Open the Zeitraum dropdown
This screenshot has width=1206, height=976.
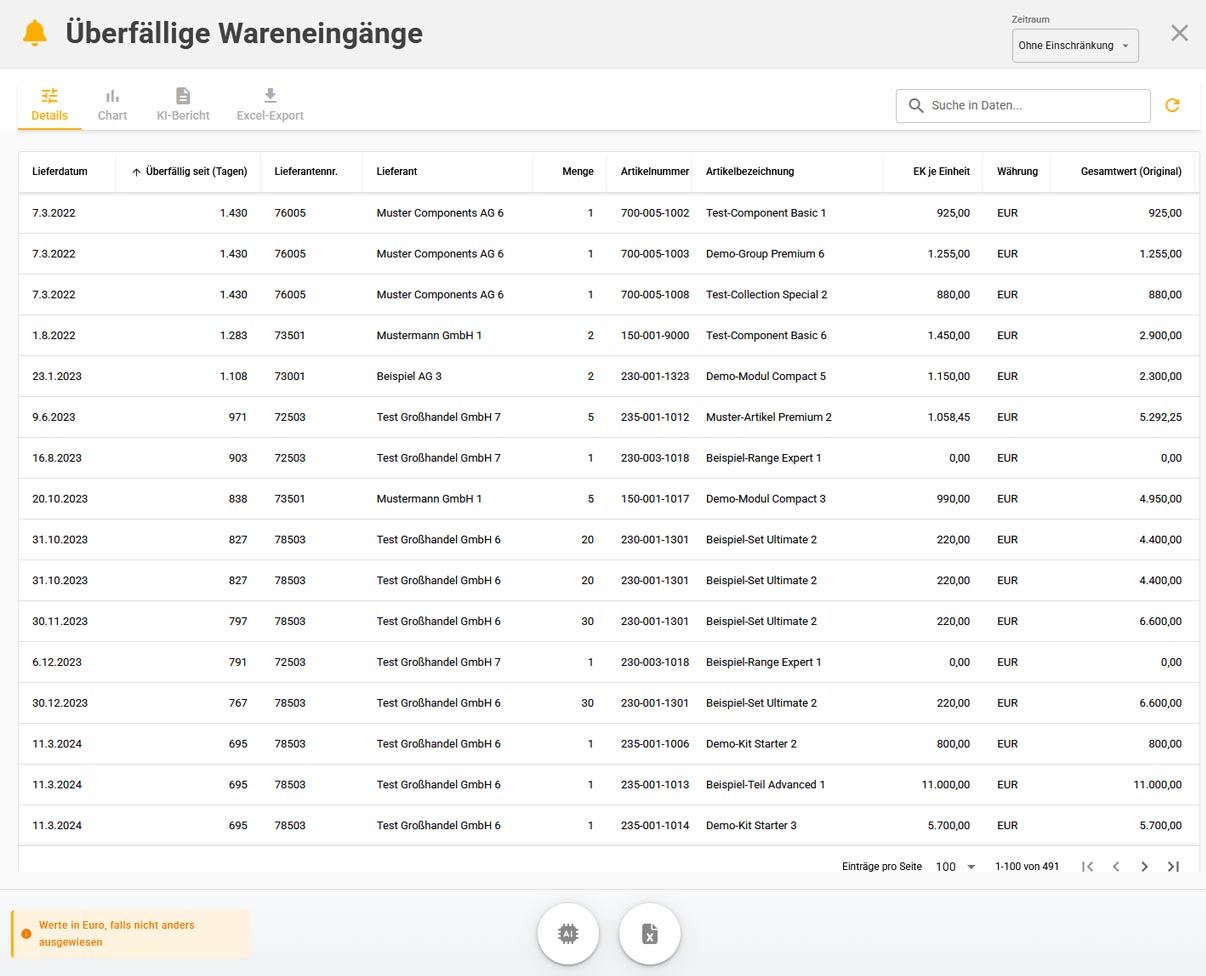point(1074,46)
